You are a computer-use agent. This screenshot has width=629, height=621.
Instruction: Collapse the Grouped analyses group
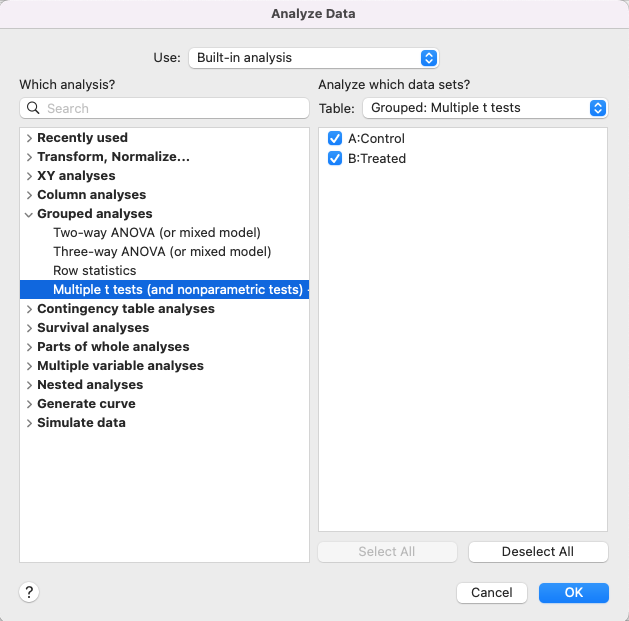click(29, 214)
